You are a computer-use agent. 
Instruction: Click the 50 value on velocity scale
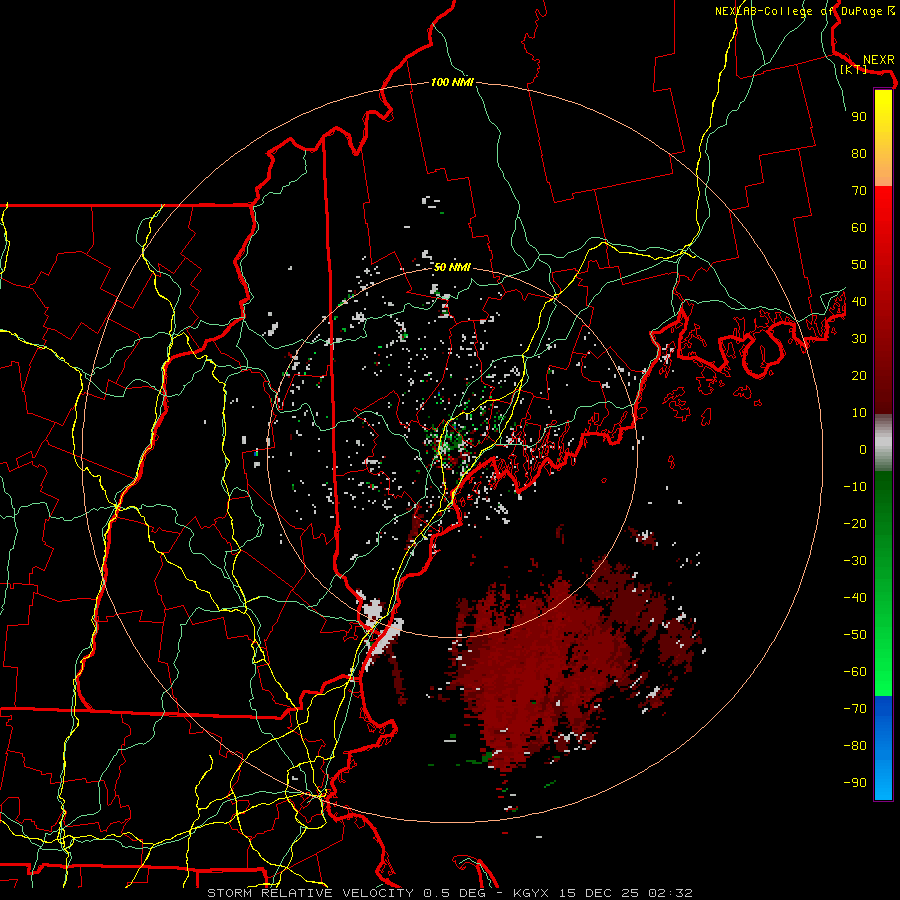tap(859, 265)
